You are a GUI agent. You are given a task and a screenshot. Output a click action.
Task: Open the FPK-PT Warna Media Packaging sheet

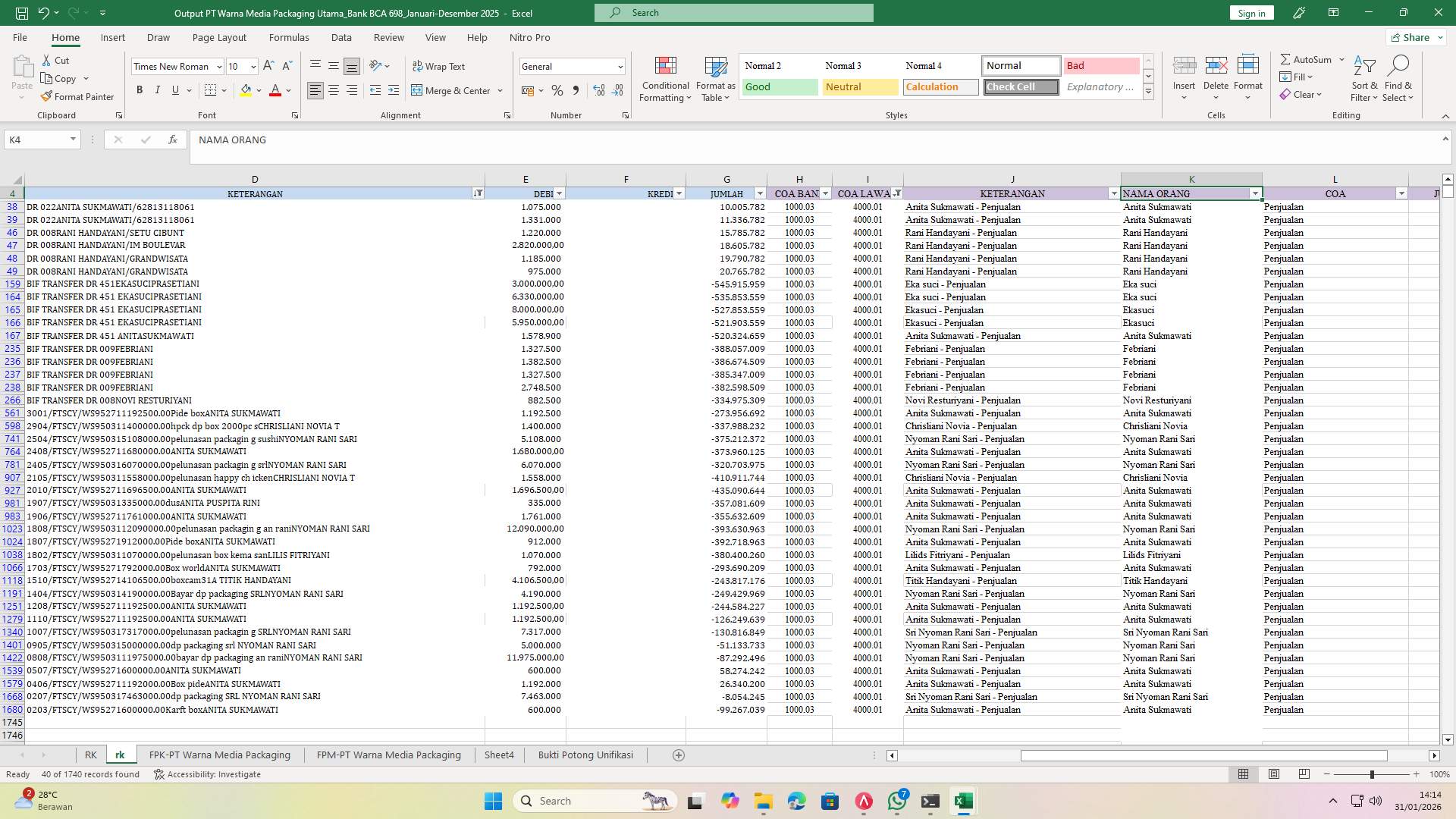point(220,755)
